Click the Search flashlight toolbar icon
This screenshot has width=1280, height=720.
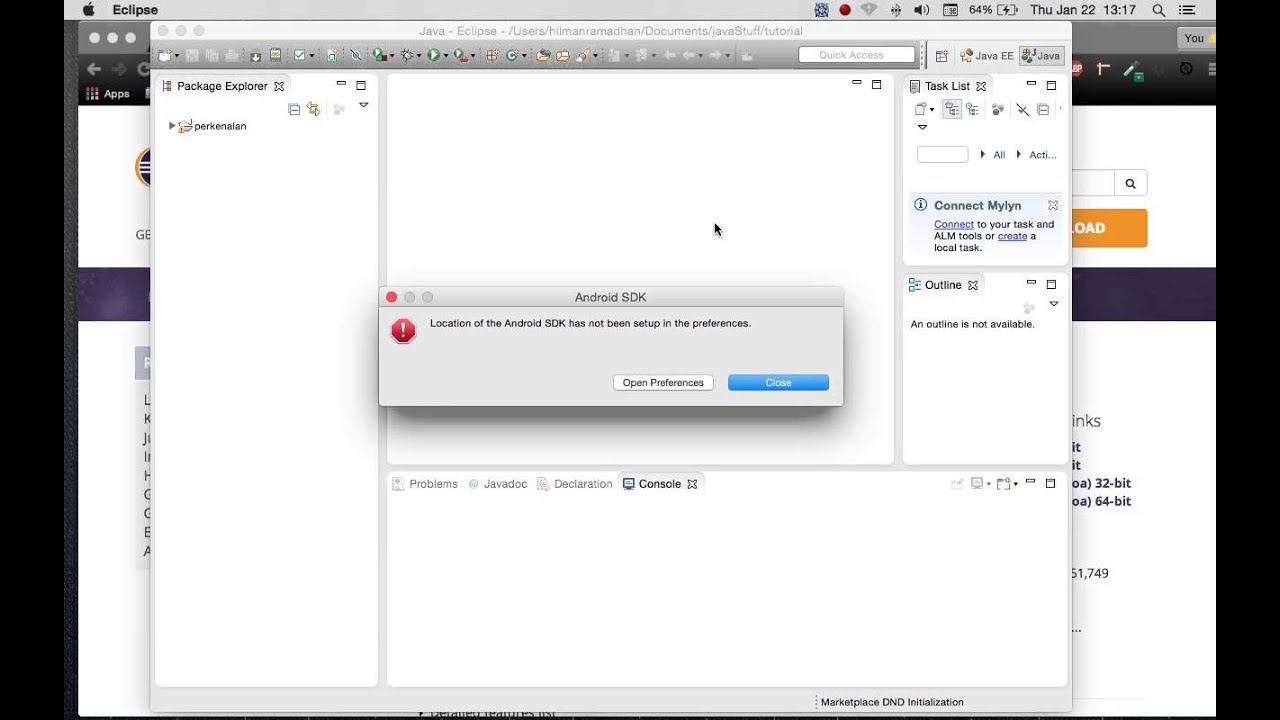pyautogui.click(x=583, y=56)
